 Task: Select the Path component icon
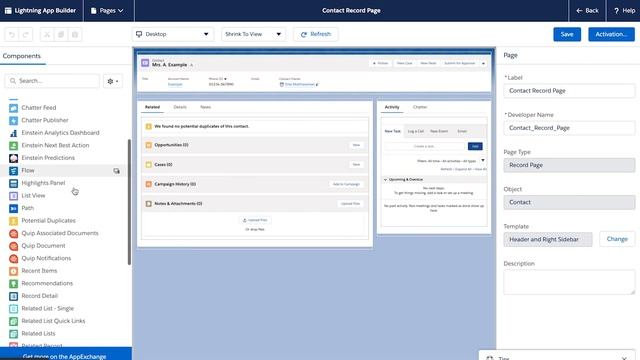pos(13,208)
